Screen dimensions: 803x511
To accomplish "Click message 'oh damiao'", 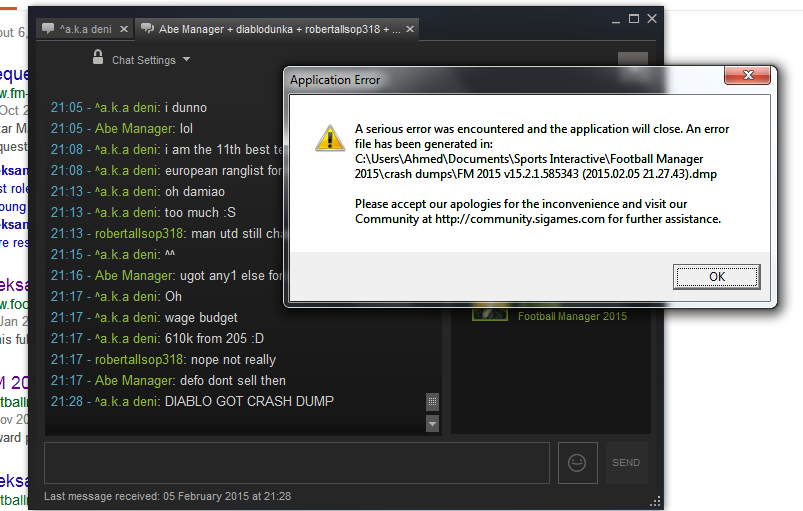I will tap(195, 191).
